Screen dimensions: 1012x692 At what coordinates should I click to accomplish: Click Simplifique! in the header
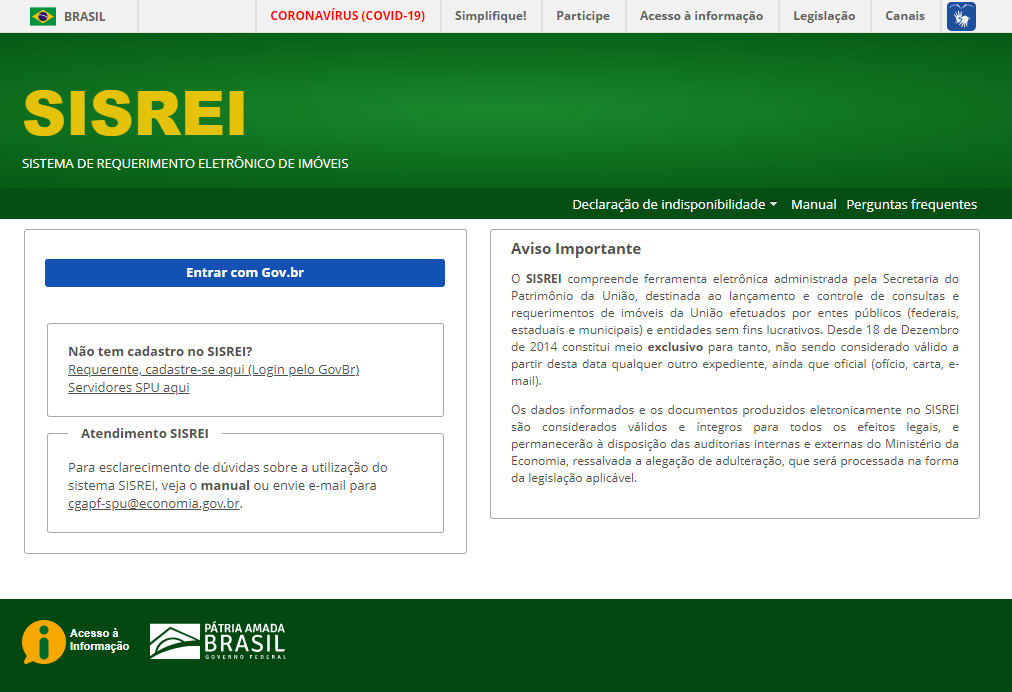pyautogui.click(x=490, y=16)
